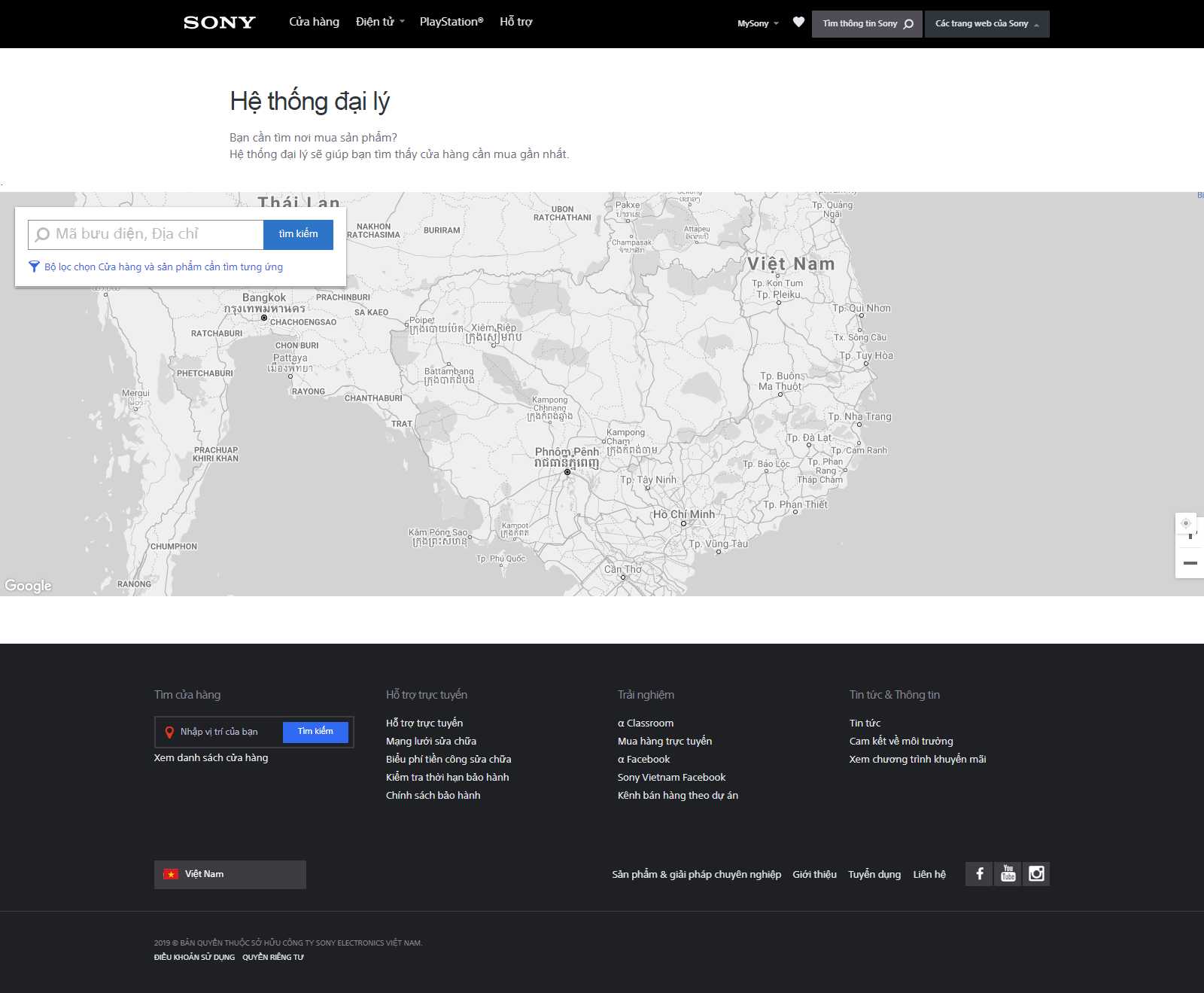This screenshot has width=1204, height=993.
Task: Open the Hỗ trợ menu item
Action: [x=515, y=23]
